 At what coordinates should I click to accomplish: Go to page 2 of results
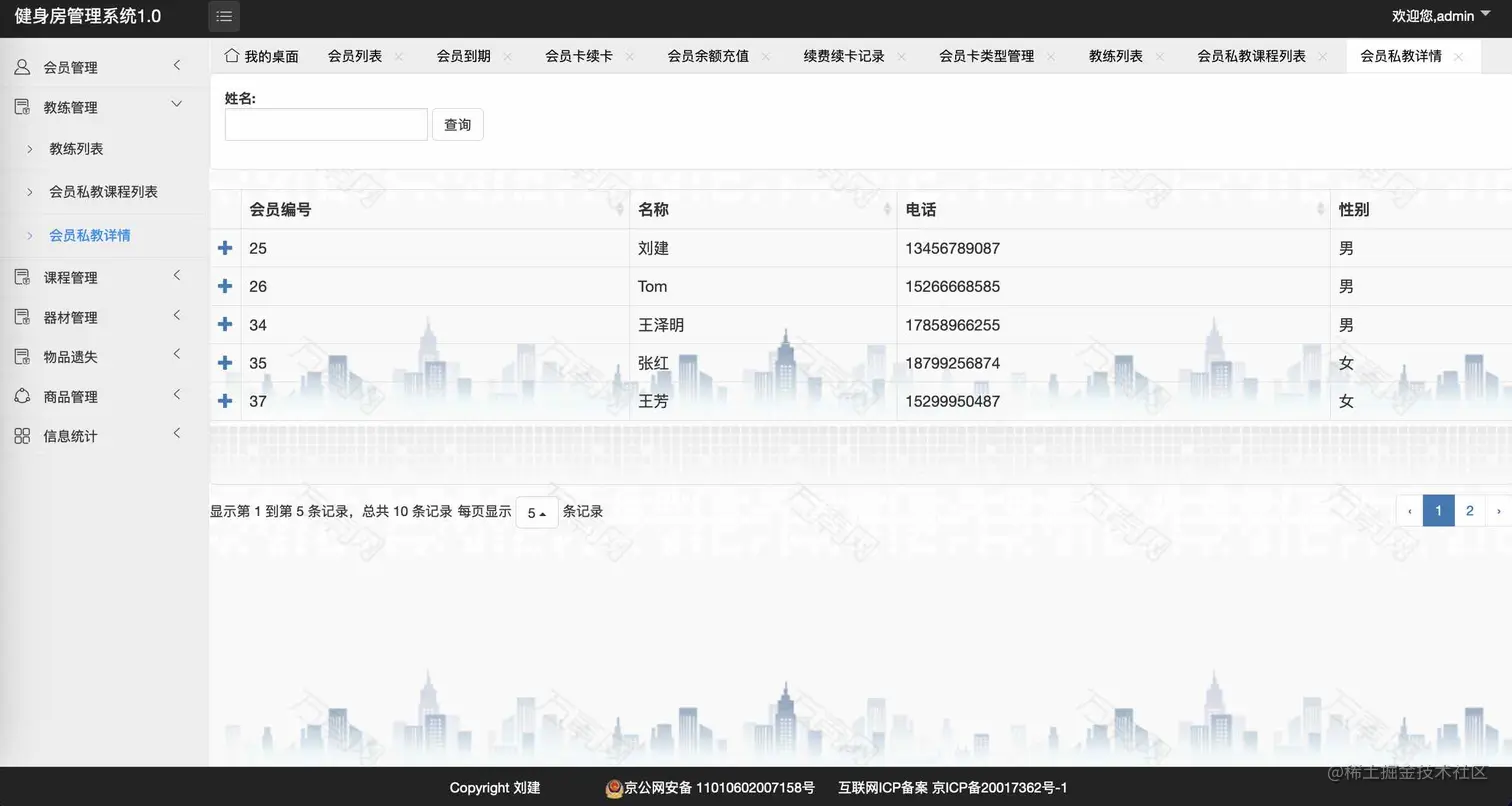point(1469,511)
